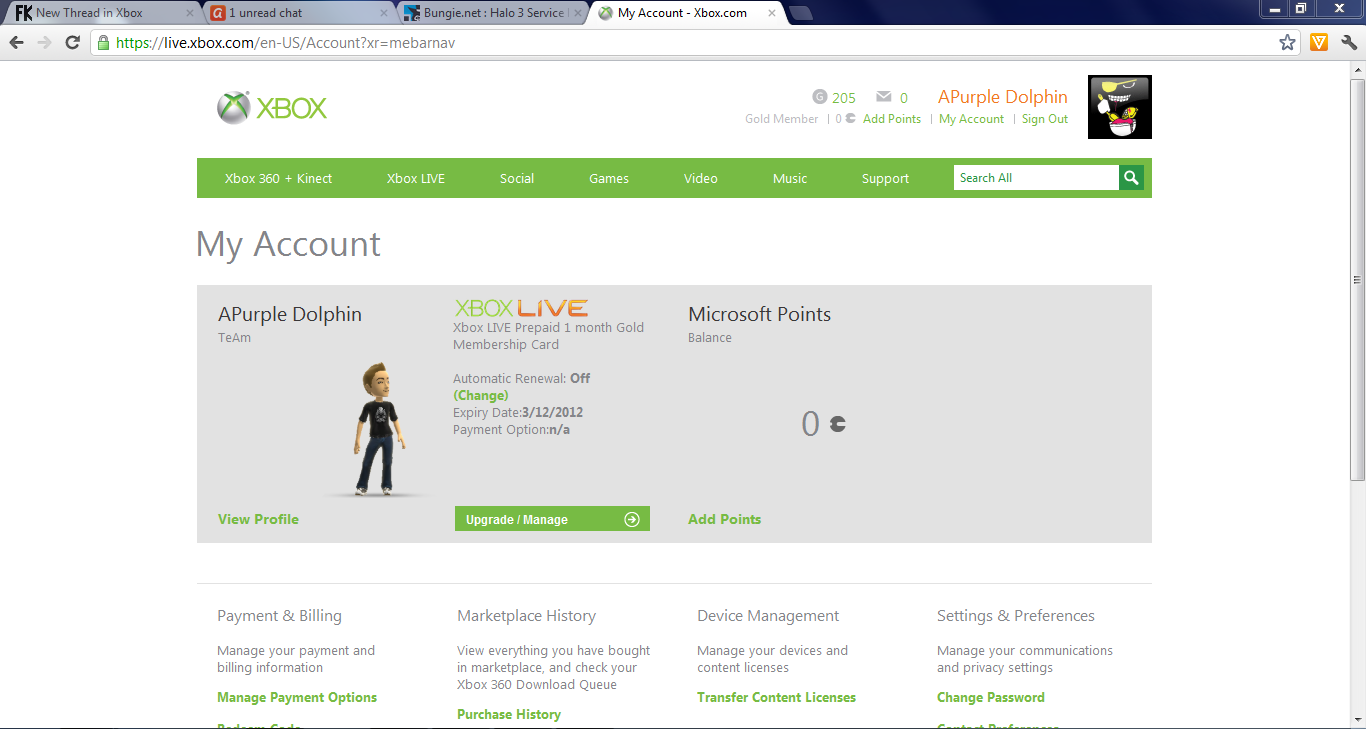Click the Device Management heading
The width and height of the screenshot is (1366, 729).
[x=768, y=616]
